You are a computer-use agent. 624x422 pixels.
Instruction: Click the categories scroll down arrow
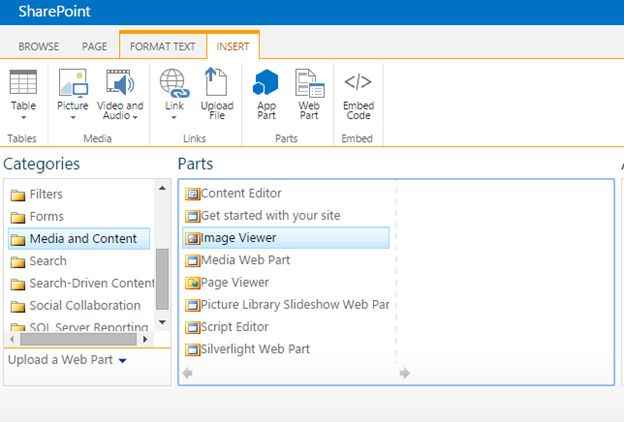coord(162,322)
